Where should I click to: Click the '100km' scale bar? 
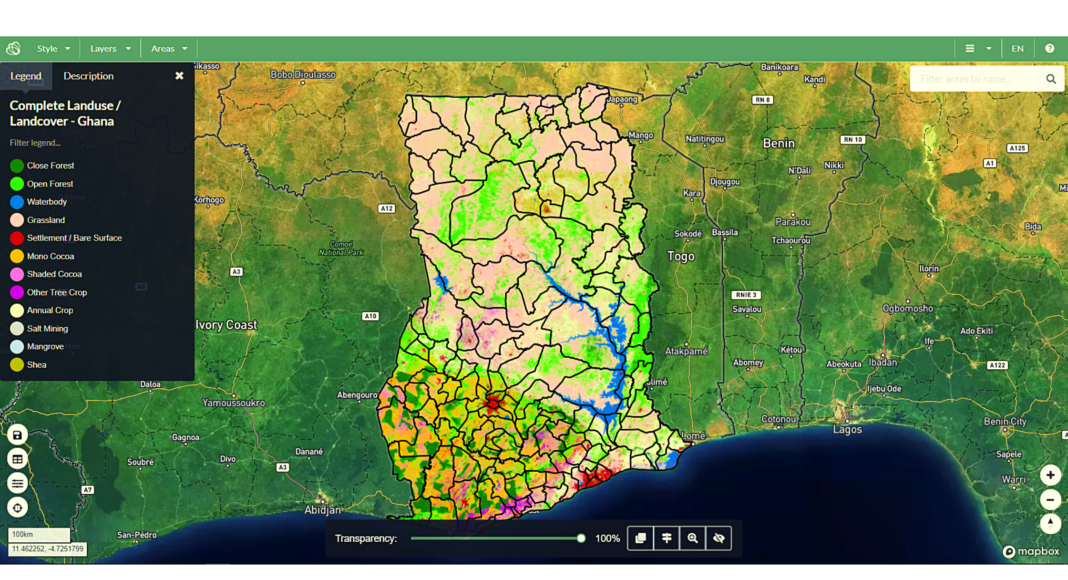[39, 534]
